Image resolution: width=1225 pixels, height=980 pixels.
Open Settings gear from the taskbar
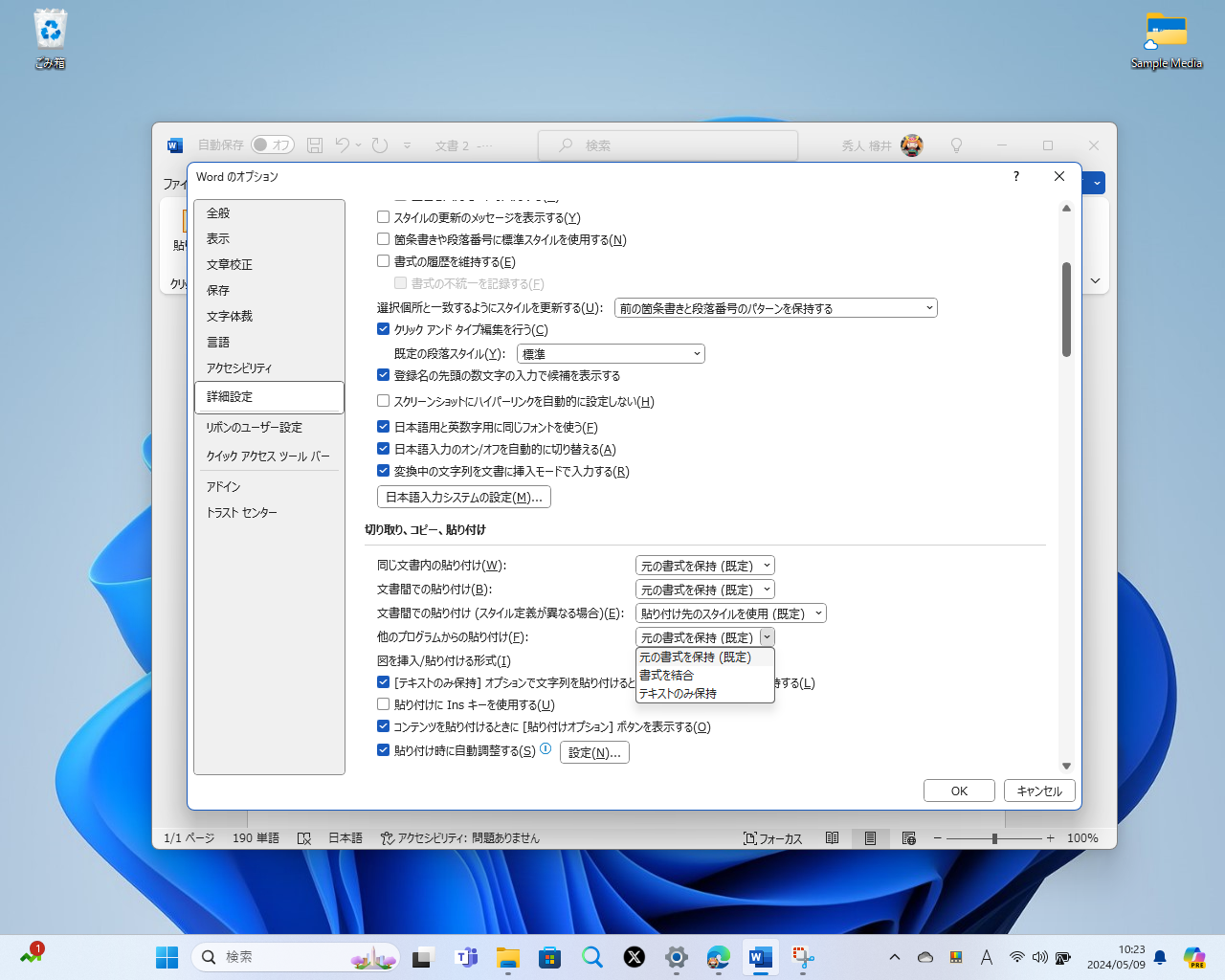677,957
